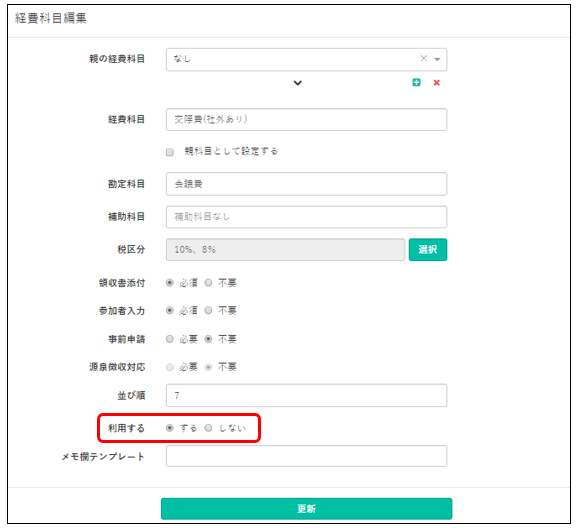Select 不要 for 参加者入力
The height and width of the screenshot is (531, 578).
click(x=208, y=310)
